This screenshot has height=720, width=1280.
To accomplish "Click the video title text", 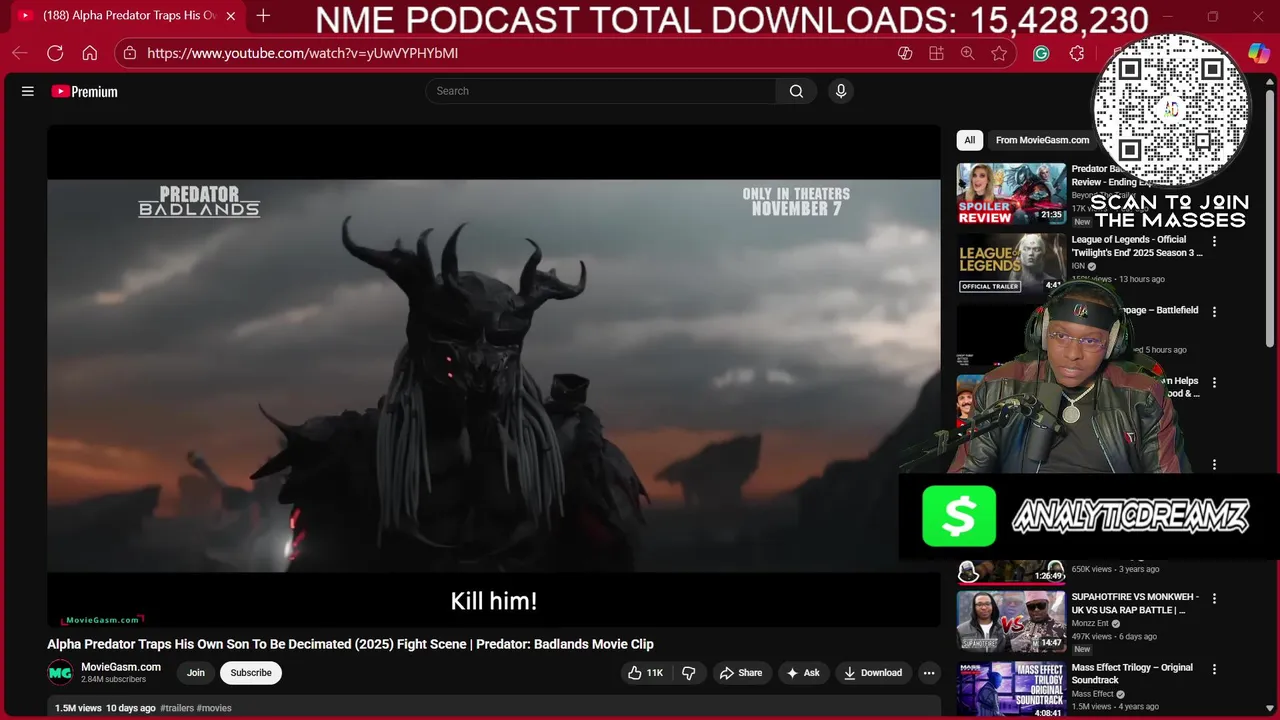I will [350, 645].
